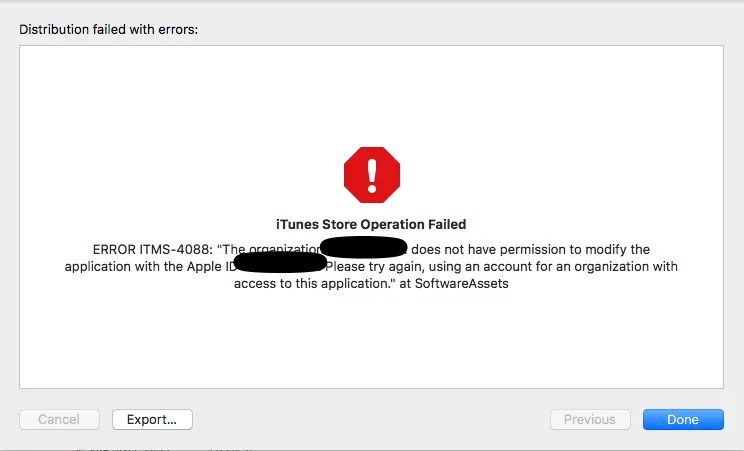Click the word 'errors:' in top label

178,29
